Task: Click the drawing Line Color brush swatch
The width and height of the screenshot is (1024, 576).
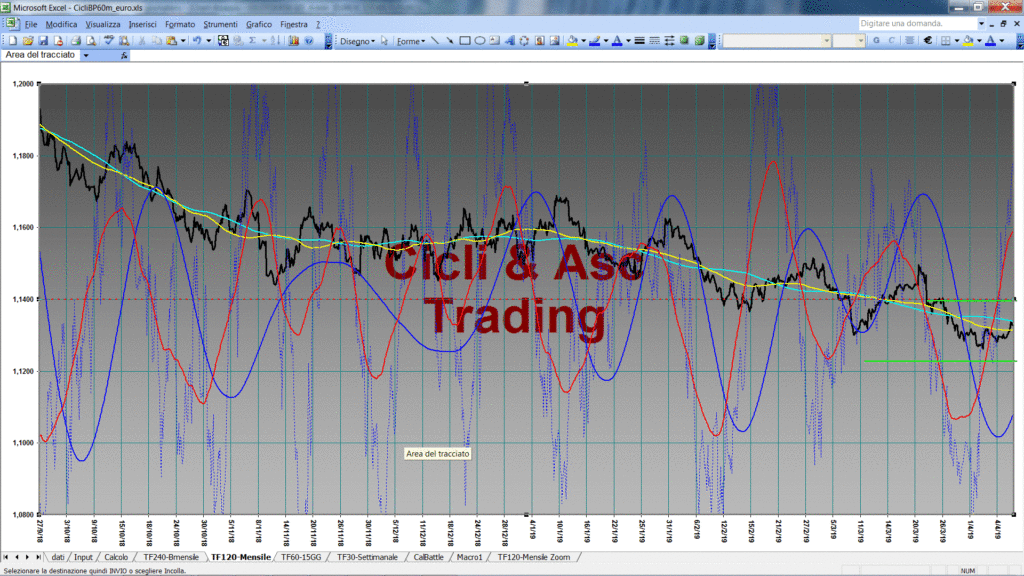Action: [x=594, y=40]
